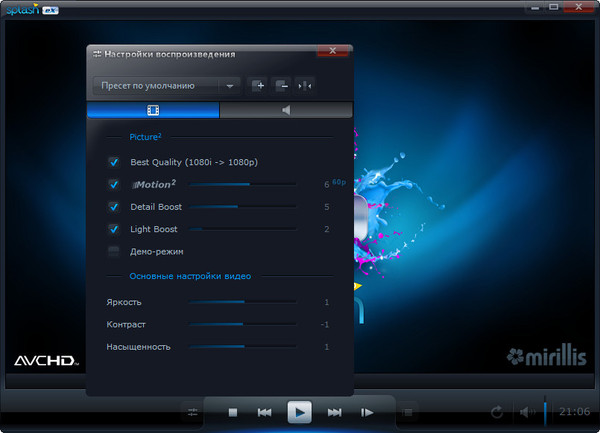Disable the Detail Boost checkbox
This screenshot has width=600, height=433.
114,207
